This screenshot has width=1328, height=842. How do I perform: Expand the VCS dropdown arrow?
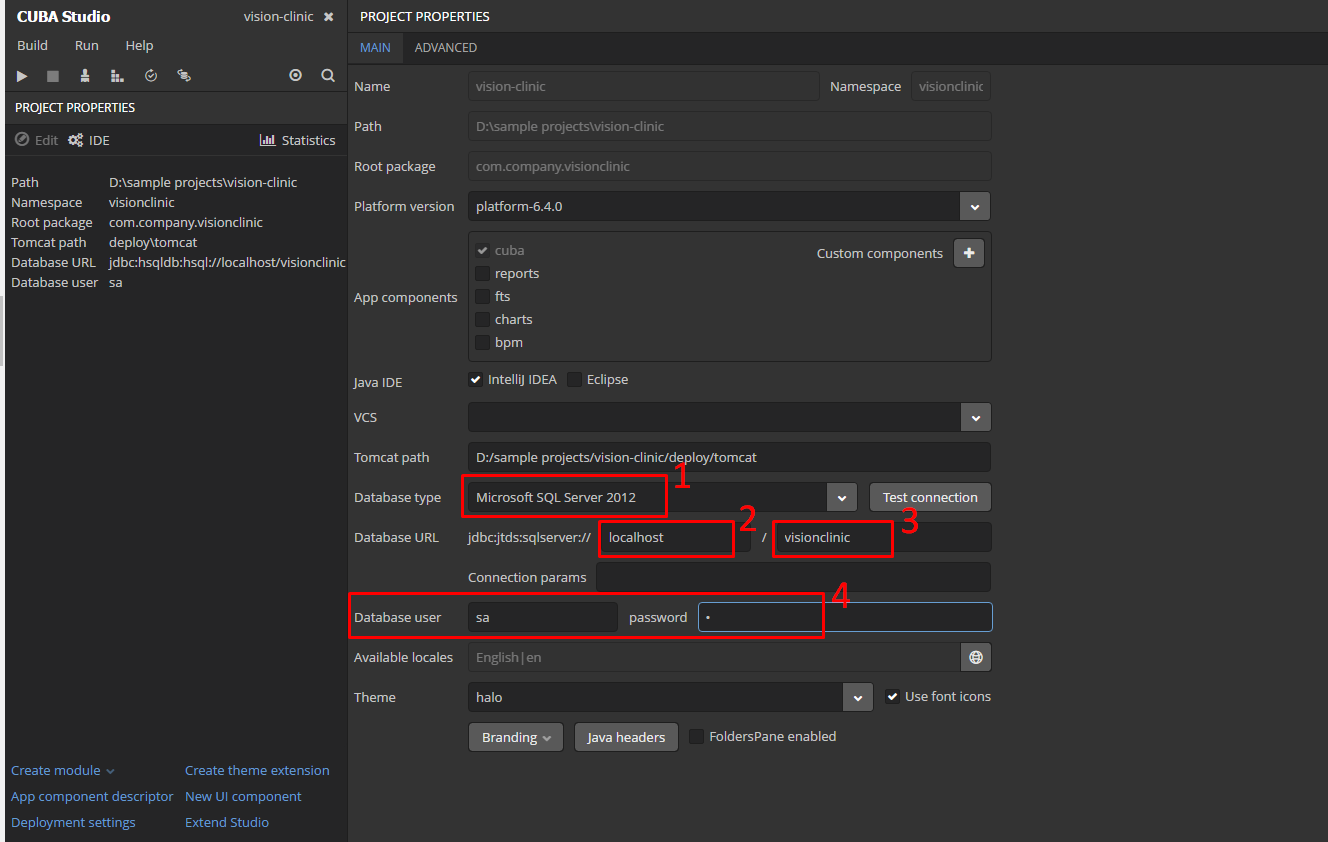pos(975,417)
